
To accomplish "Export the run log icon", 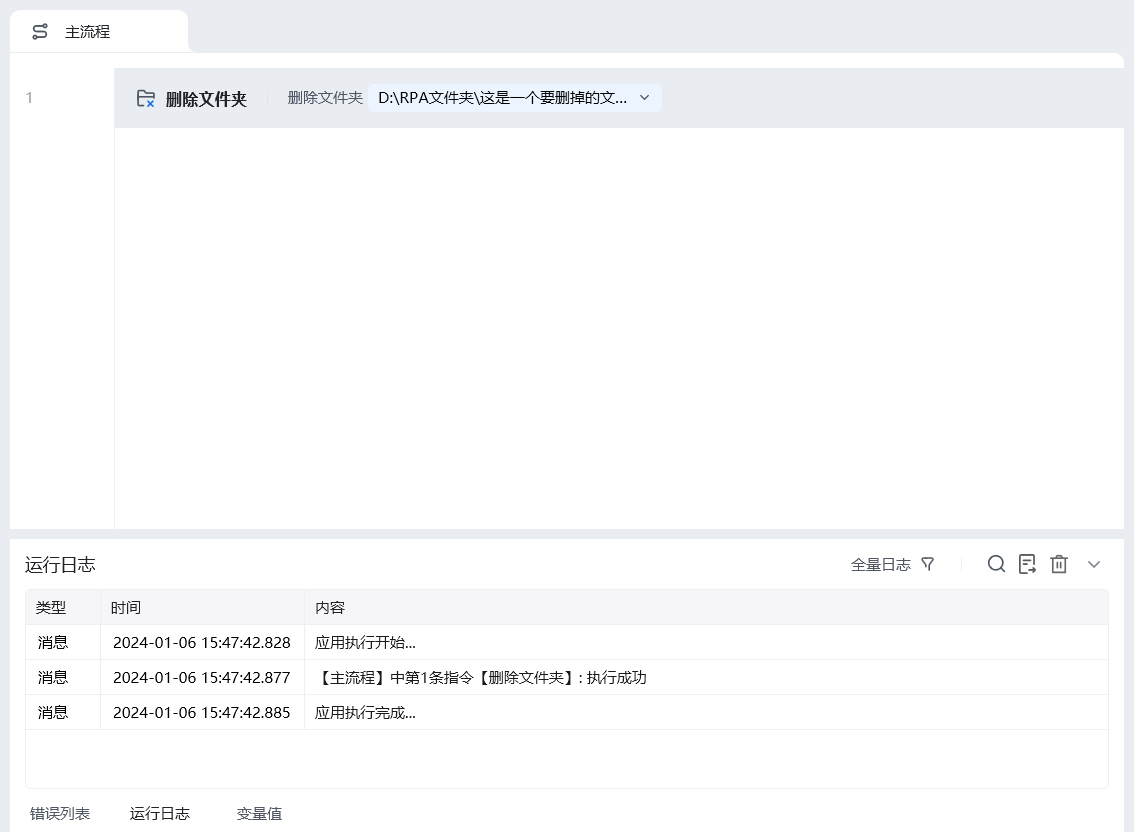I will (x=1027, y=564).
